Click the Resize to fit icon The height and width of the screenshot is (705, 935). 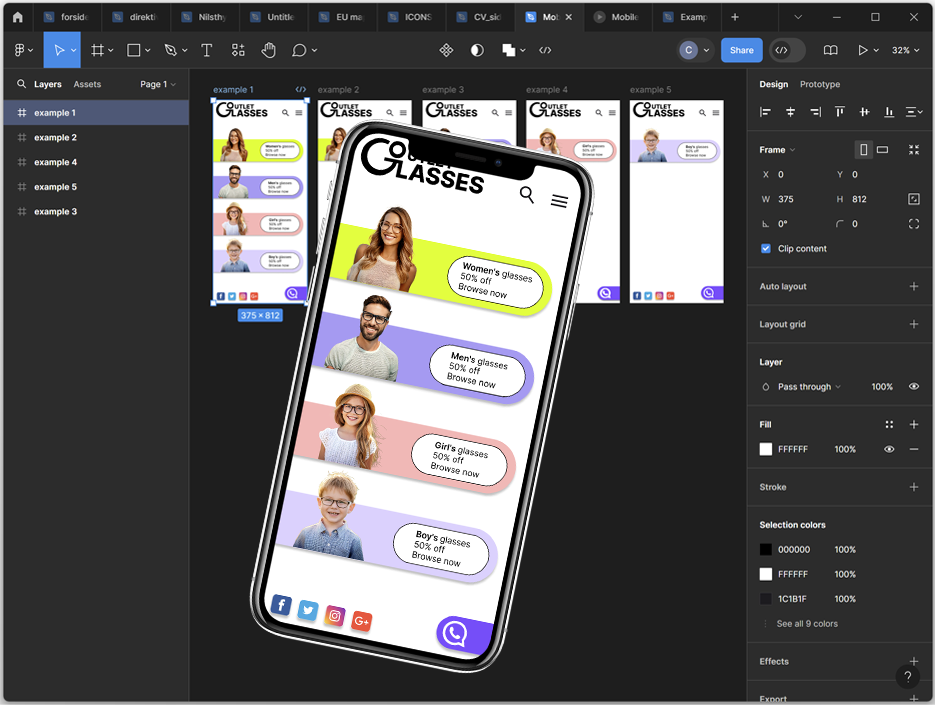point(913,150)
